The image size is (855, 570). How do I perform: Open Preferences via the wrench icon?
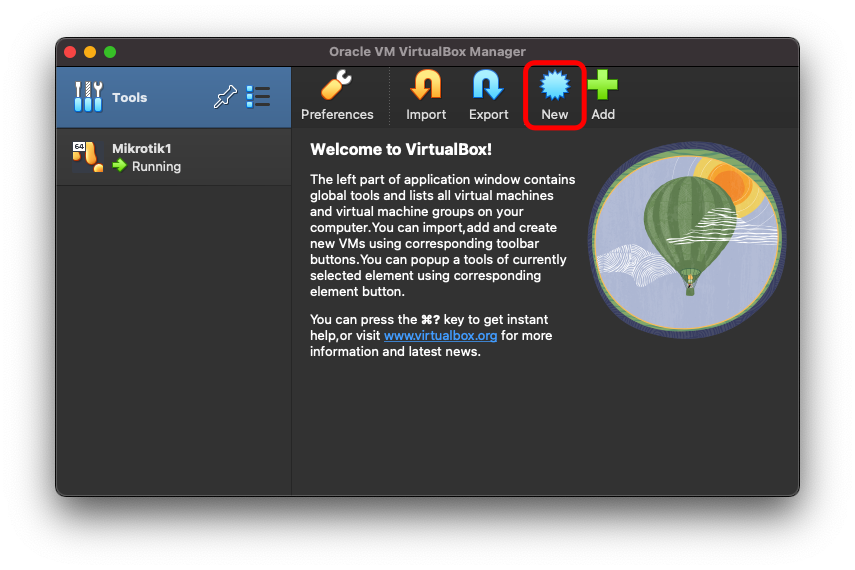click(x=337, y=88)
